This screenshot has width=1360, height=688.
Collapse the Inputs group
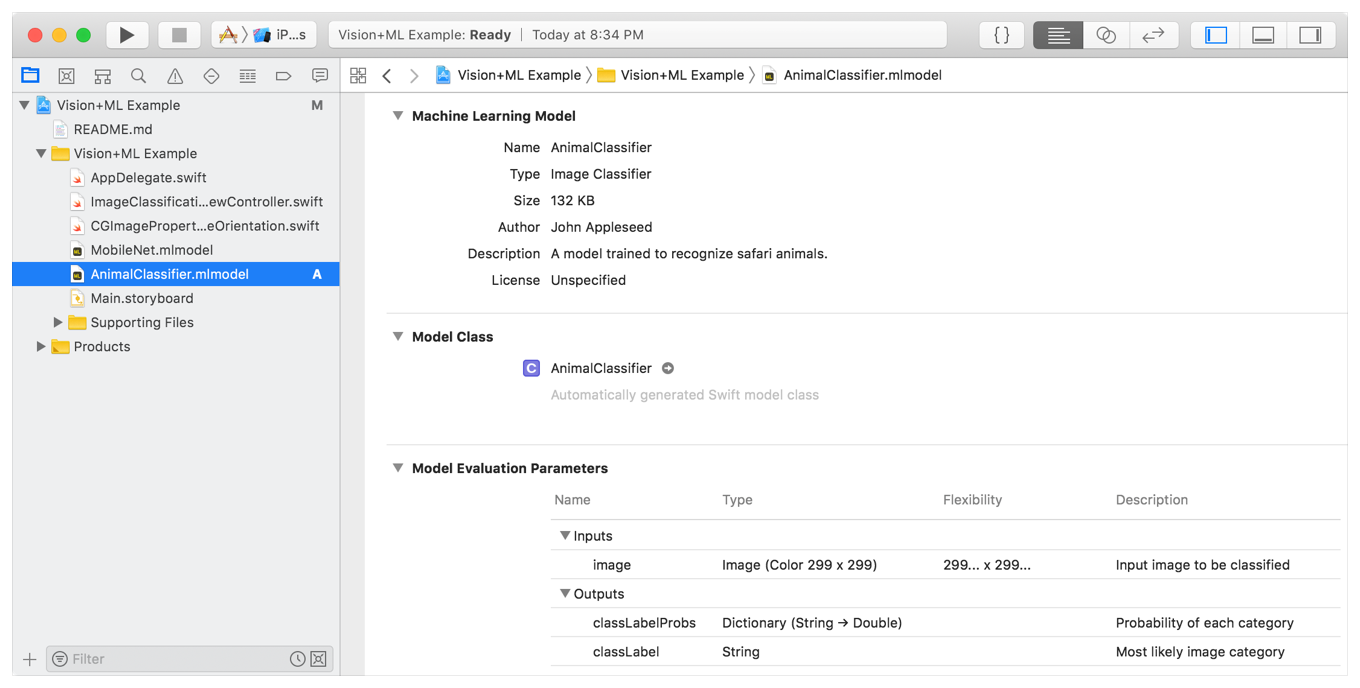click(565, 536)
